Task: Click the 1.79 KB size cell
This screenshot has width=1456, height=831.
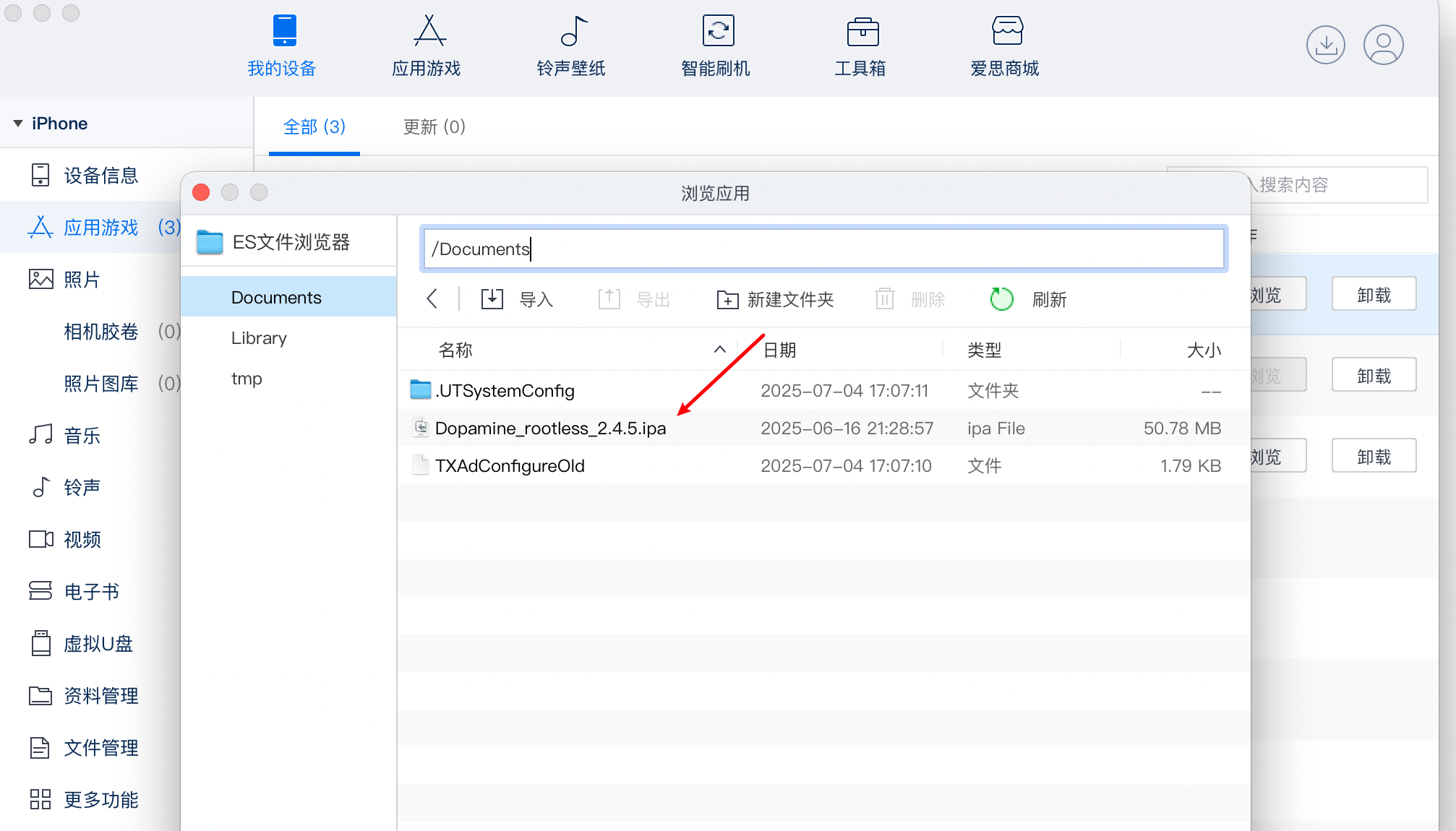Action: click(x=1190, y=466)
